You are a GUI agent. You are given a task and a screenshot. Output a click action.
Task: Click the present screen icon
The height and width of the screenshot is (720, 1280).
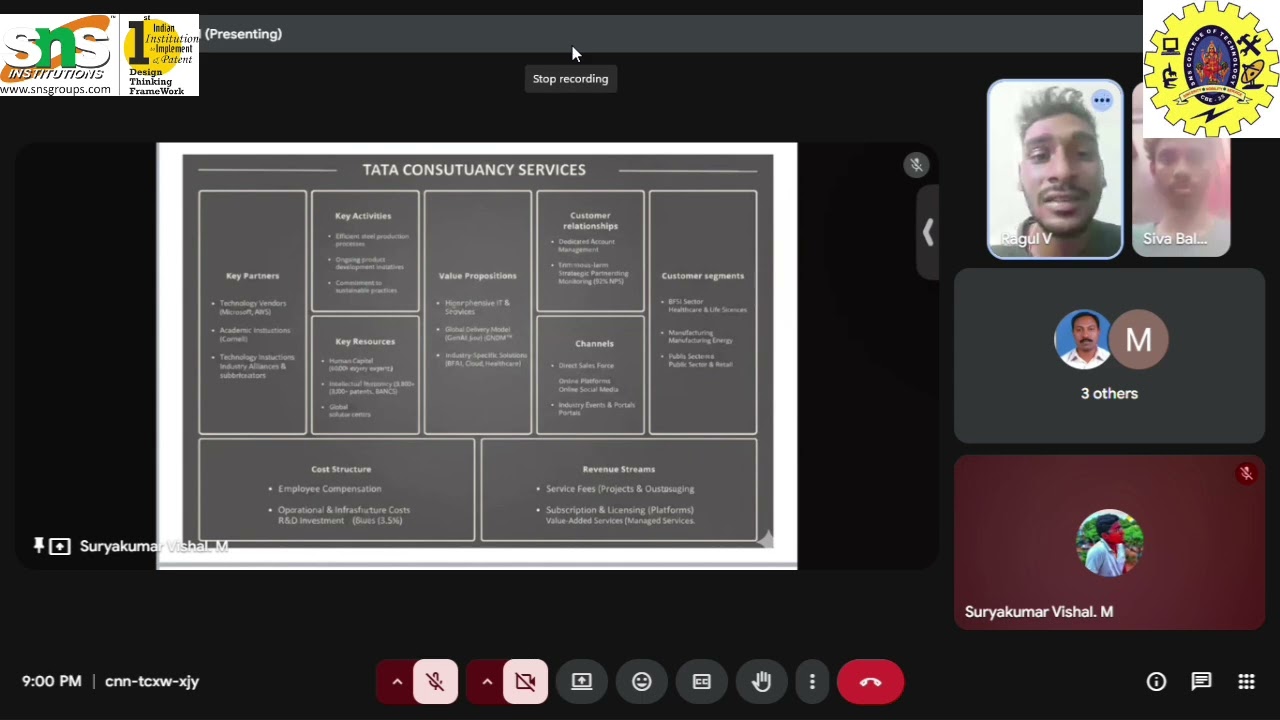tap(581, 682)
